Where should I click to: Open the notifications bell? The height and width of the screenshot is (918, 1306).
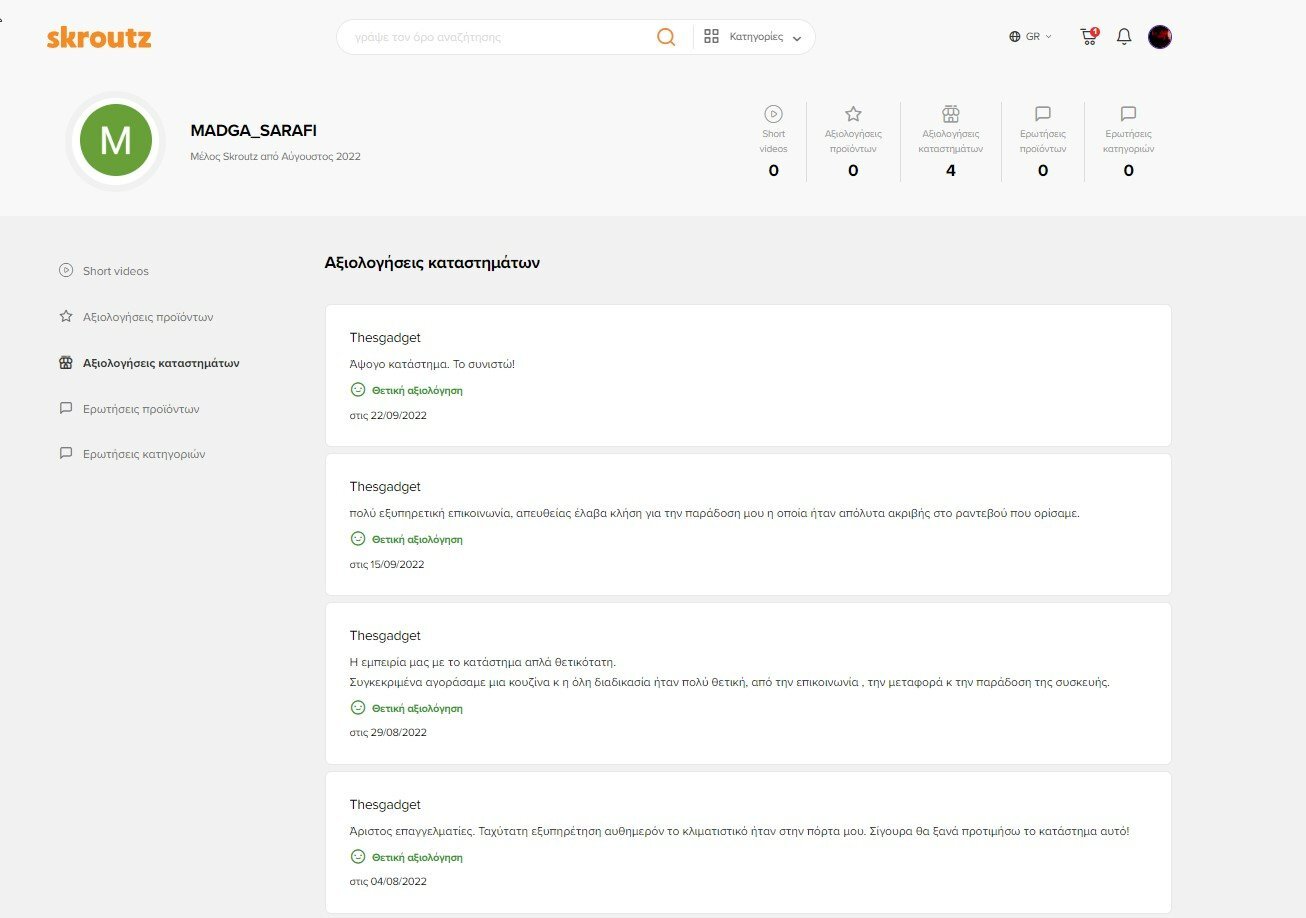(1124, 37)
